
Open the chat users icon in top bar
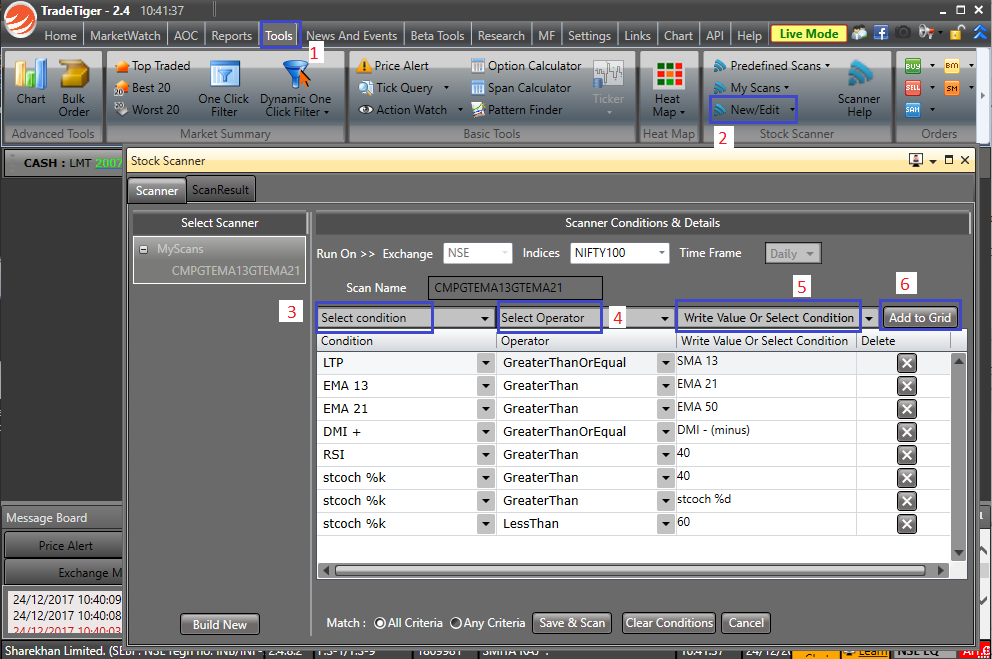[x=859, y=33]
